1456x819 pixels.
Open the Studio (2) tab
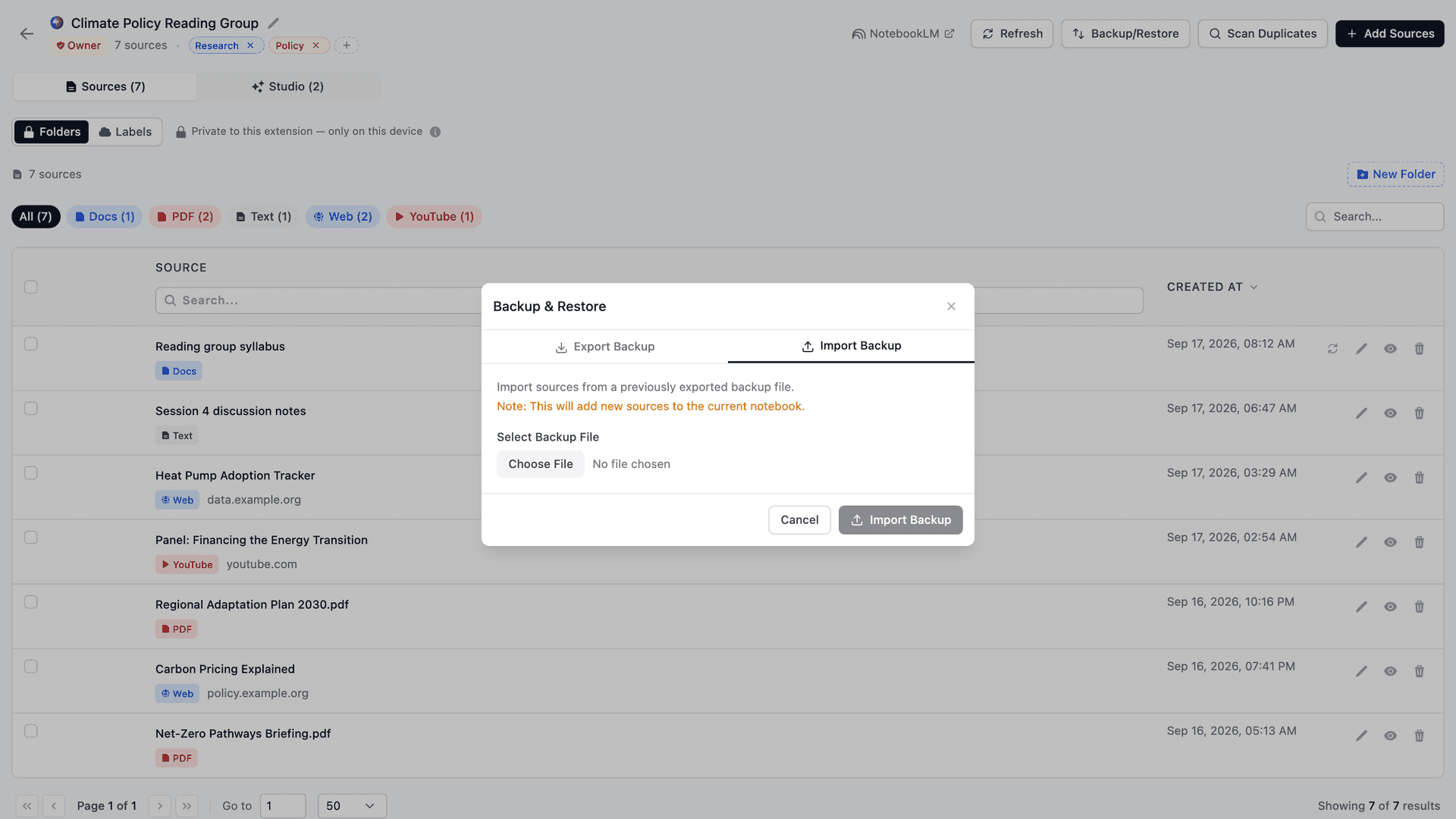pyautogui.click(x=288, y=86)
